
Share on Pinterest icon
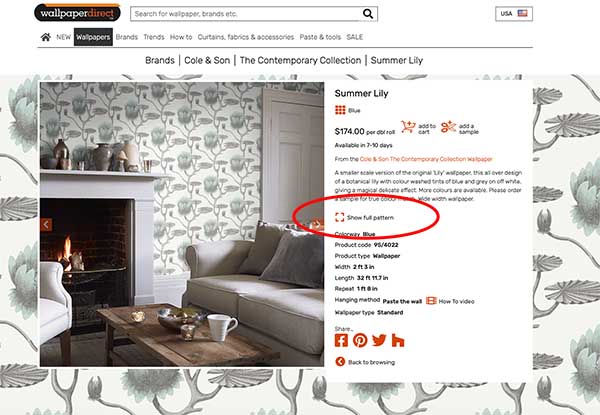tap(360, 340)
